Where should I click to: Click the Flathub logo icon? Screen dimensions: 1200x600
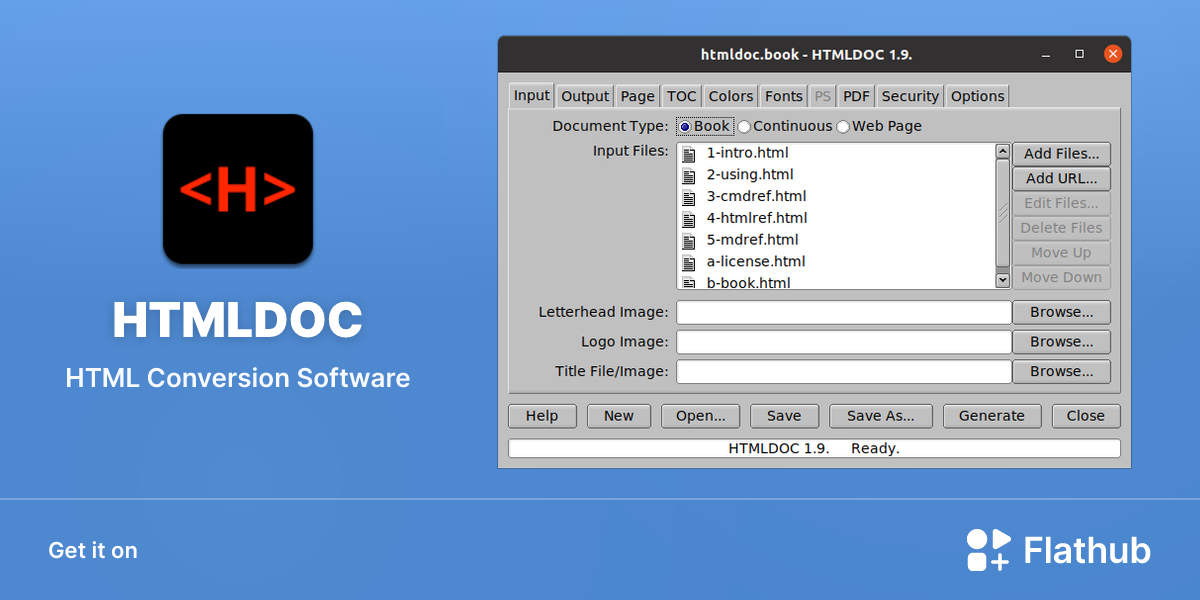coord(988,550)
